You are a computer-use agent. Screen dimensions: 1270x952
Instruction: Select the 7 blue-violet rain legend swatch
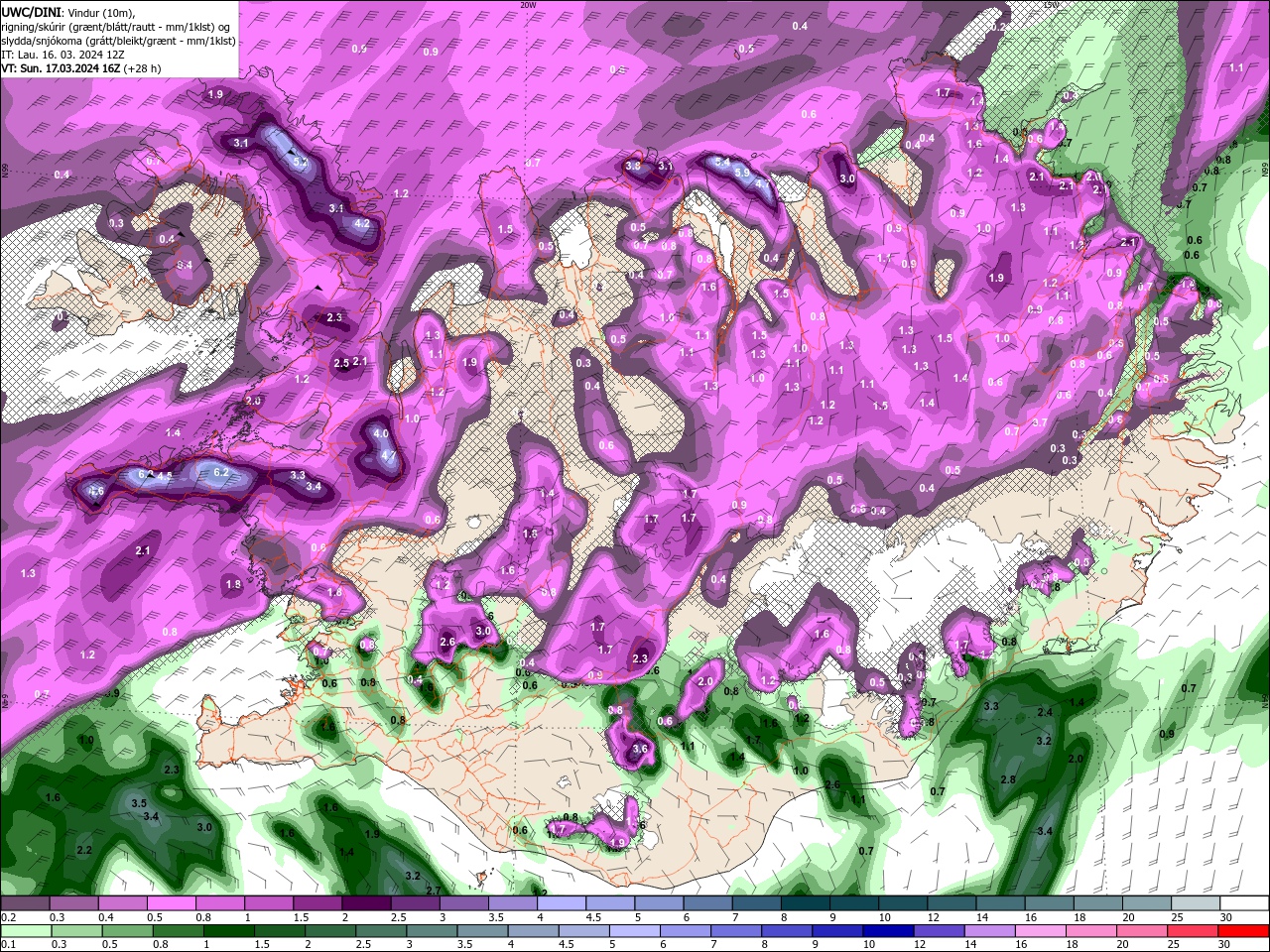(736, 931)
